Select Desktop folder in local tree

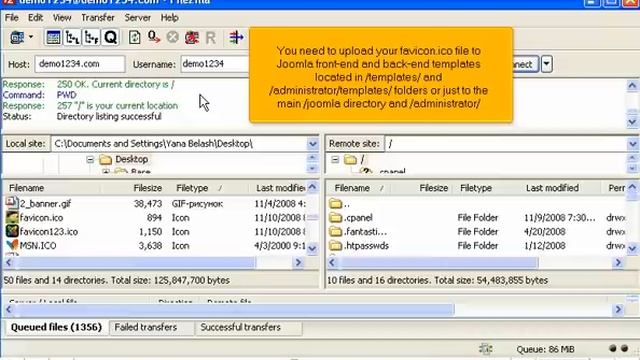131,159
